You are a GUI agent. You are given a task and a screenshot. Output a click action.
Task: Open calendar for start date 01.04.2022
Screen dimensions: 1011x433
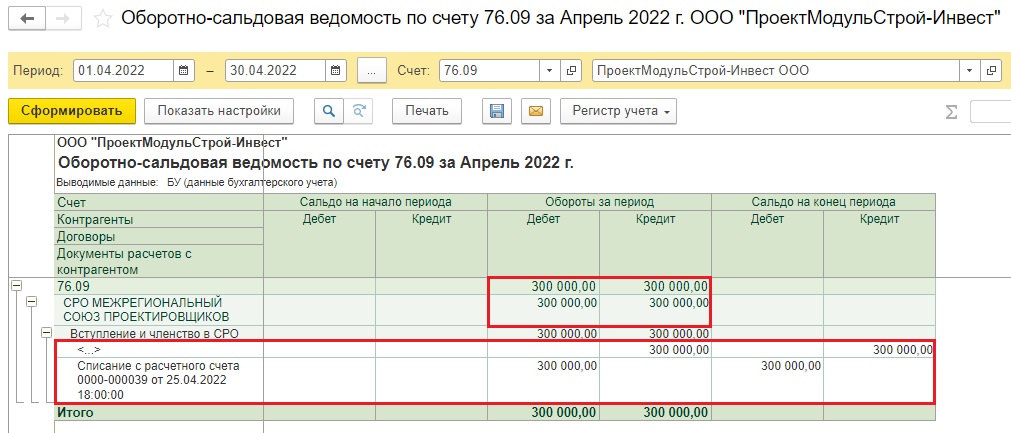pos(184,70)
